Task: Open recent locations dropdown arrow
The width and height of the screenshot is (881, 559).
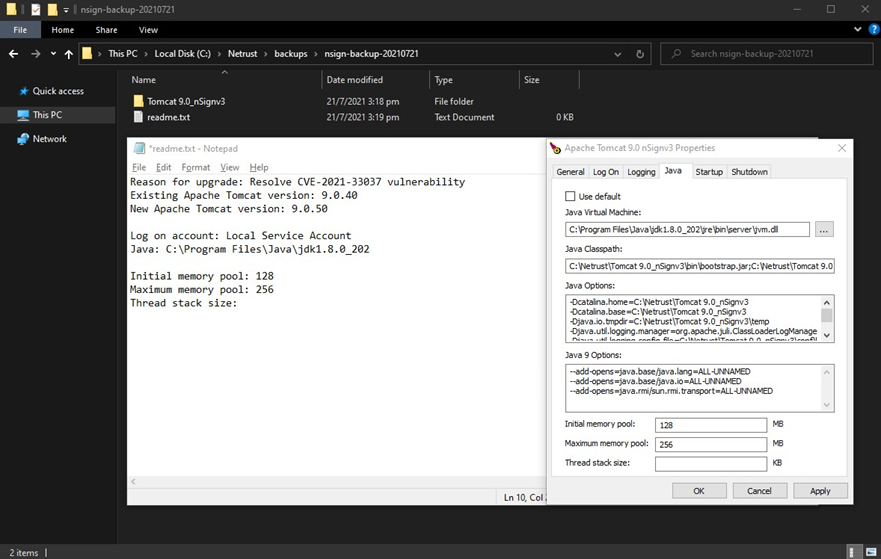Action: (x=53, y=54)
